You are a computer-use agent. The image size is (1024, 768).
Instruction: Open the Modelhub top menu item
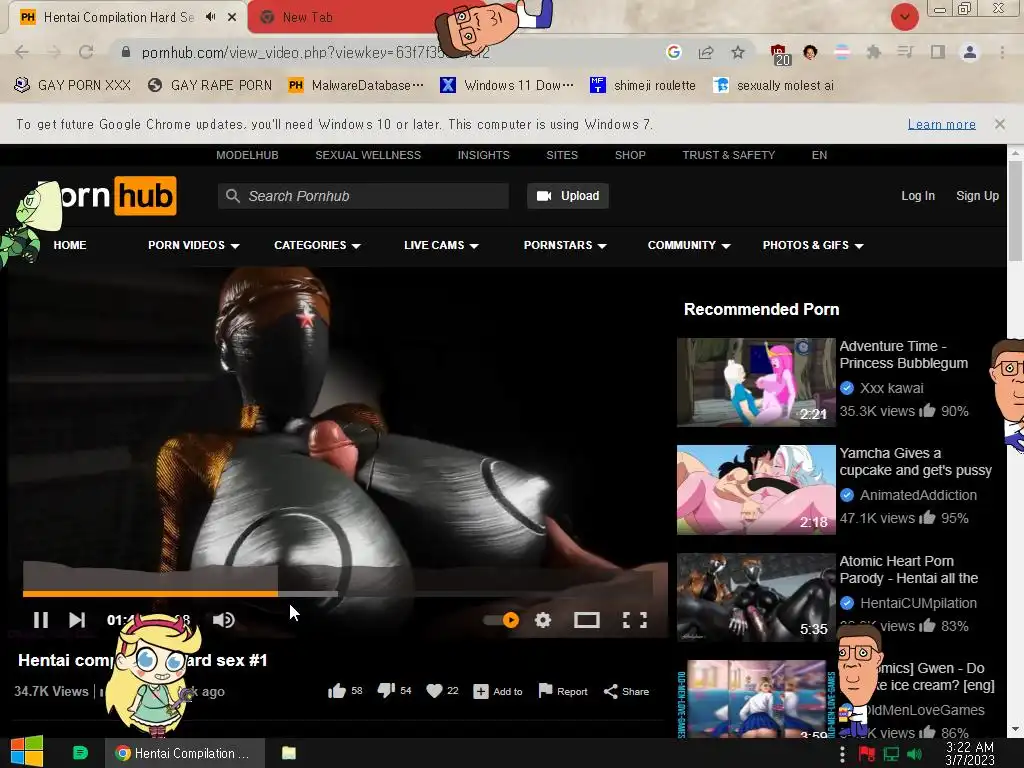point(247,155)
